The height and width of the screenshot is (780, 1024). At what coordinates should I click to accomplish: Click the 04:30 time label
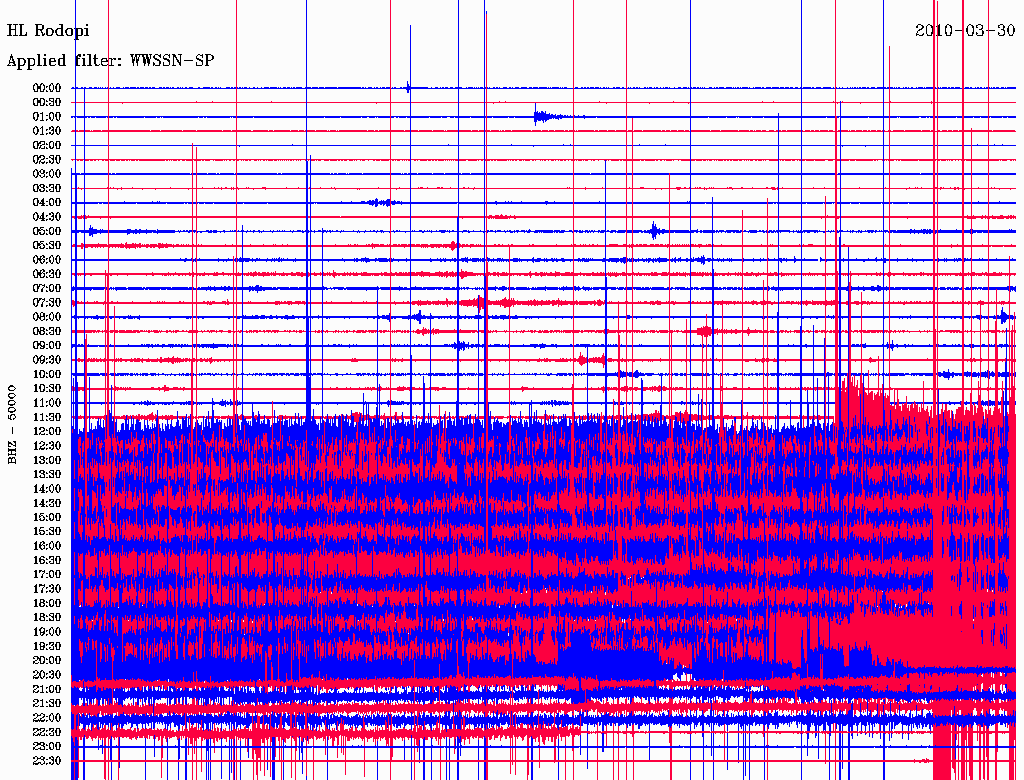pos(47,217)
